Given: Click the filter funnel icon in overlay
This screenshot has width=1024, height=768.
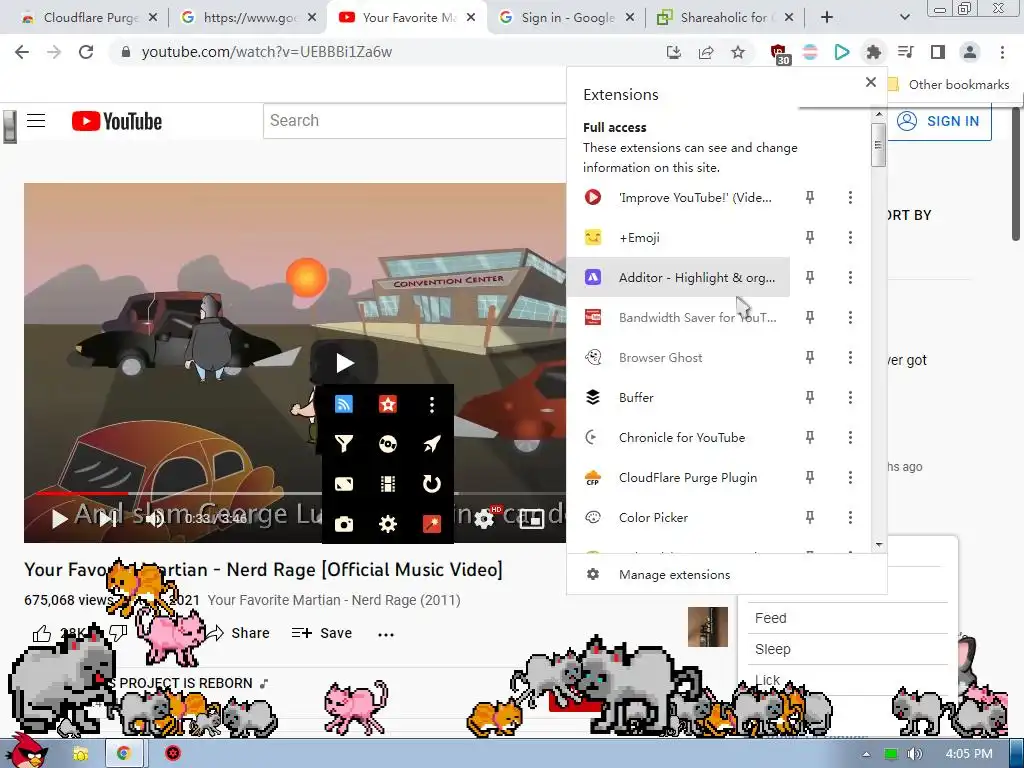Looking at the screenshot, I should coord(344,444).
